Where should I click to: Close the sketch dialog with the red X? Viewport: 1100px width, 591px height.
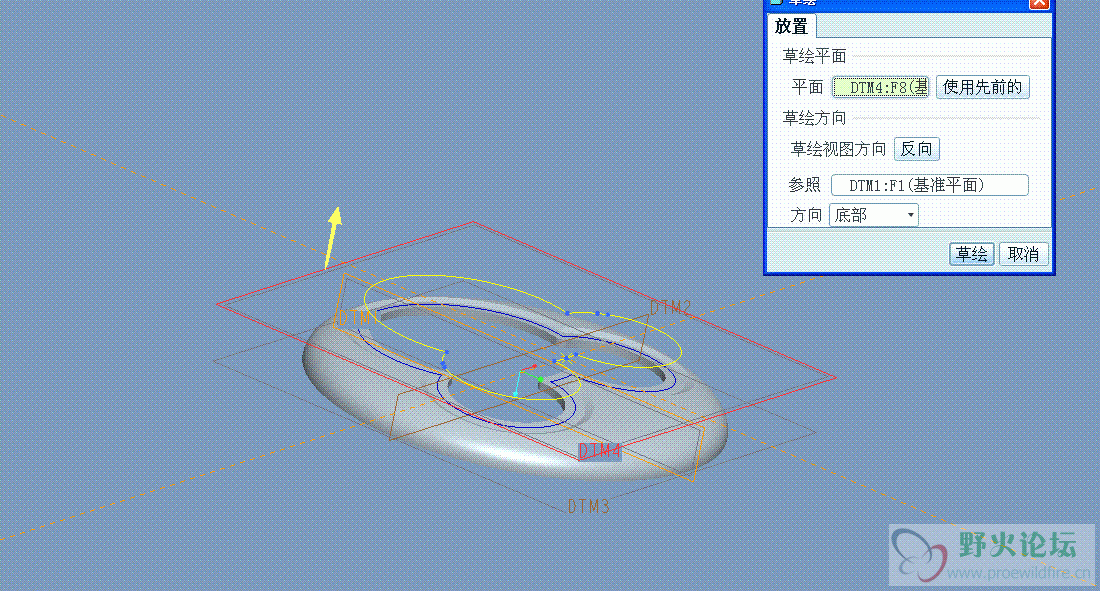tap(1039, 4)
